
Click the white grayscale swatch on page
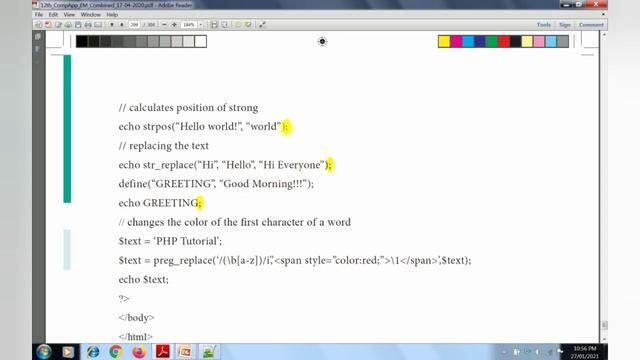[200, 41]
